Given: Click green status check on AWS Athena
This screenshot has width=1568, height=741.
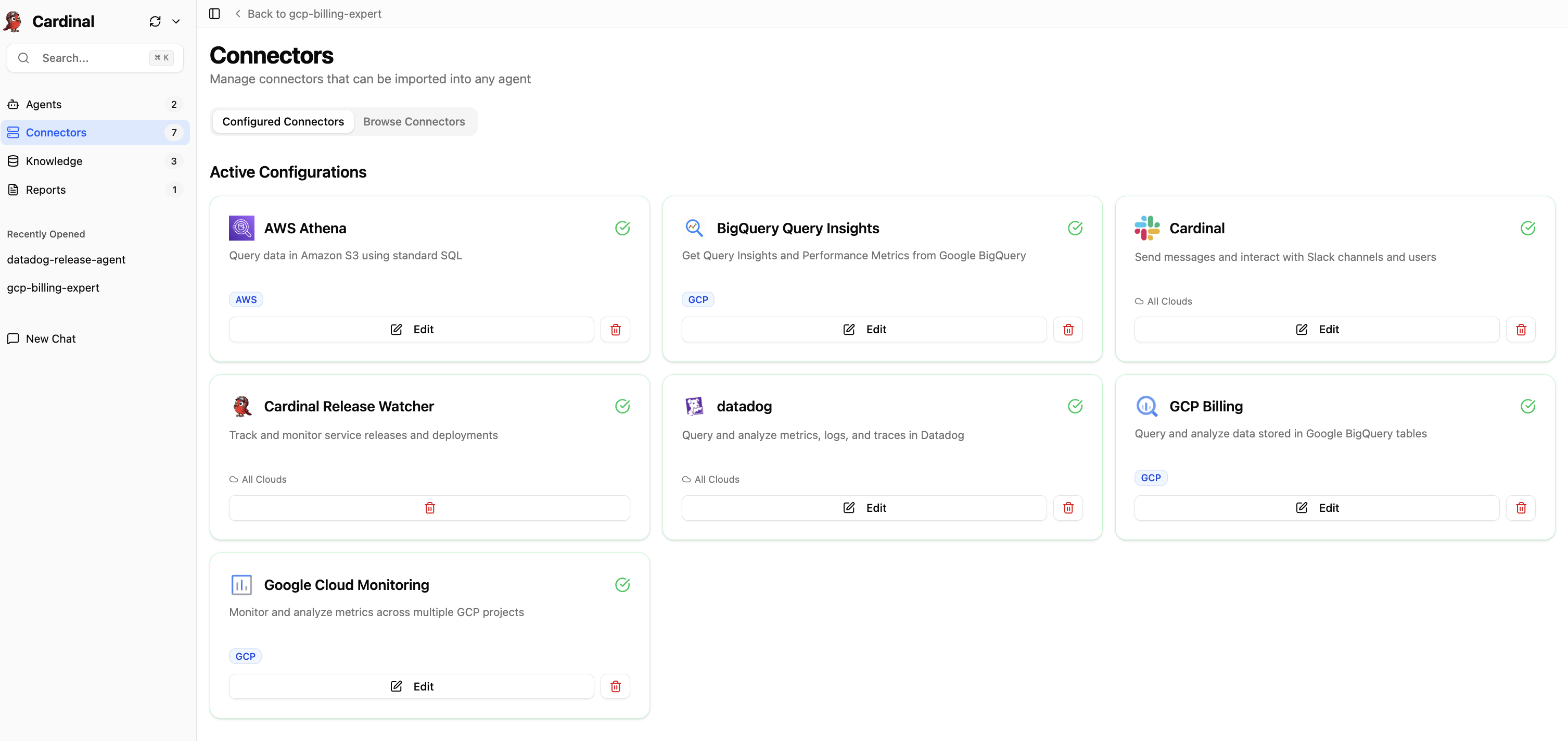Looking at the screenshot, I should click(622, 228).
